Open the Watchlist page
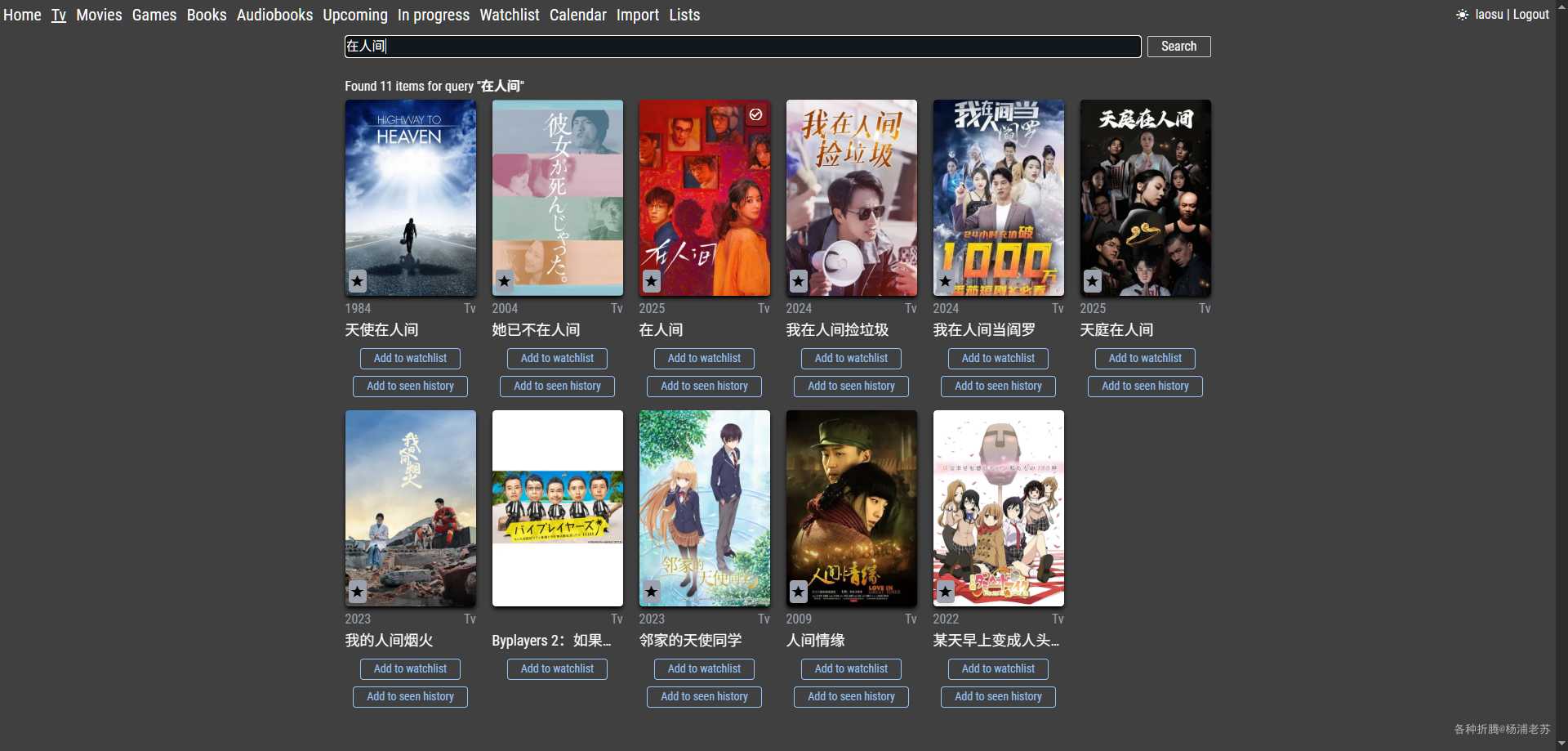 (510, 15)
